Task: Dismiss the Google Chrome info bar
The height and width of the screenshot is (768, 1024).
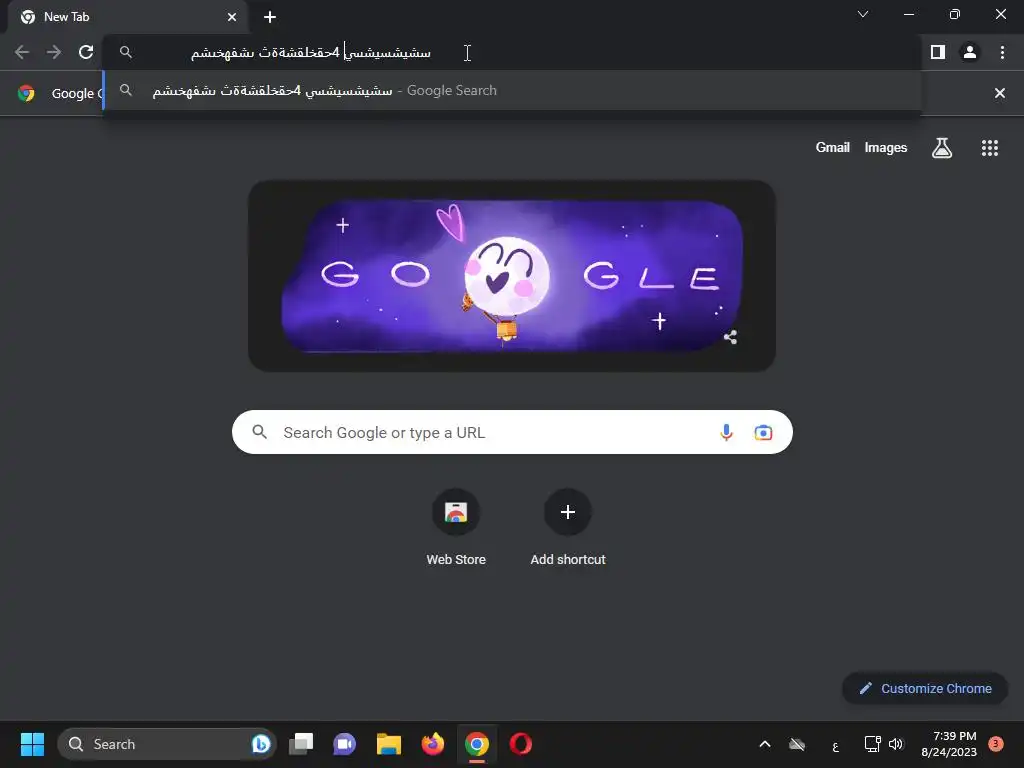Action: 999,93
